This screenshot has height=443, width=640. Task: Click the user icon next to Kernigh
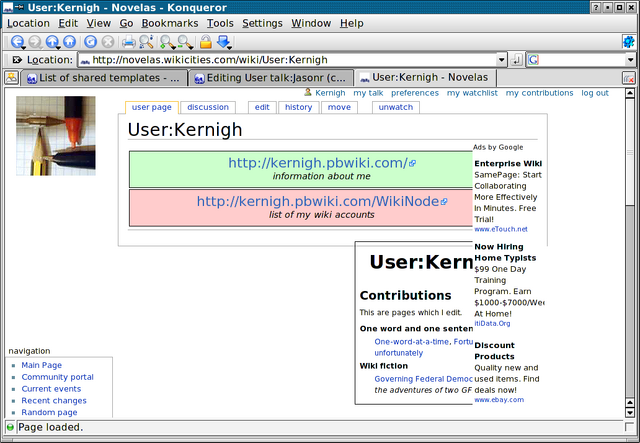coord(308,93)
